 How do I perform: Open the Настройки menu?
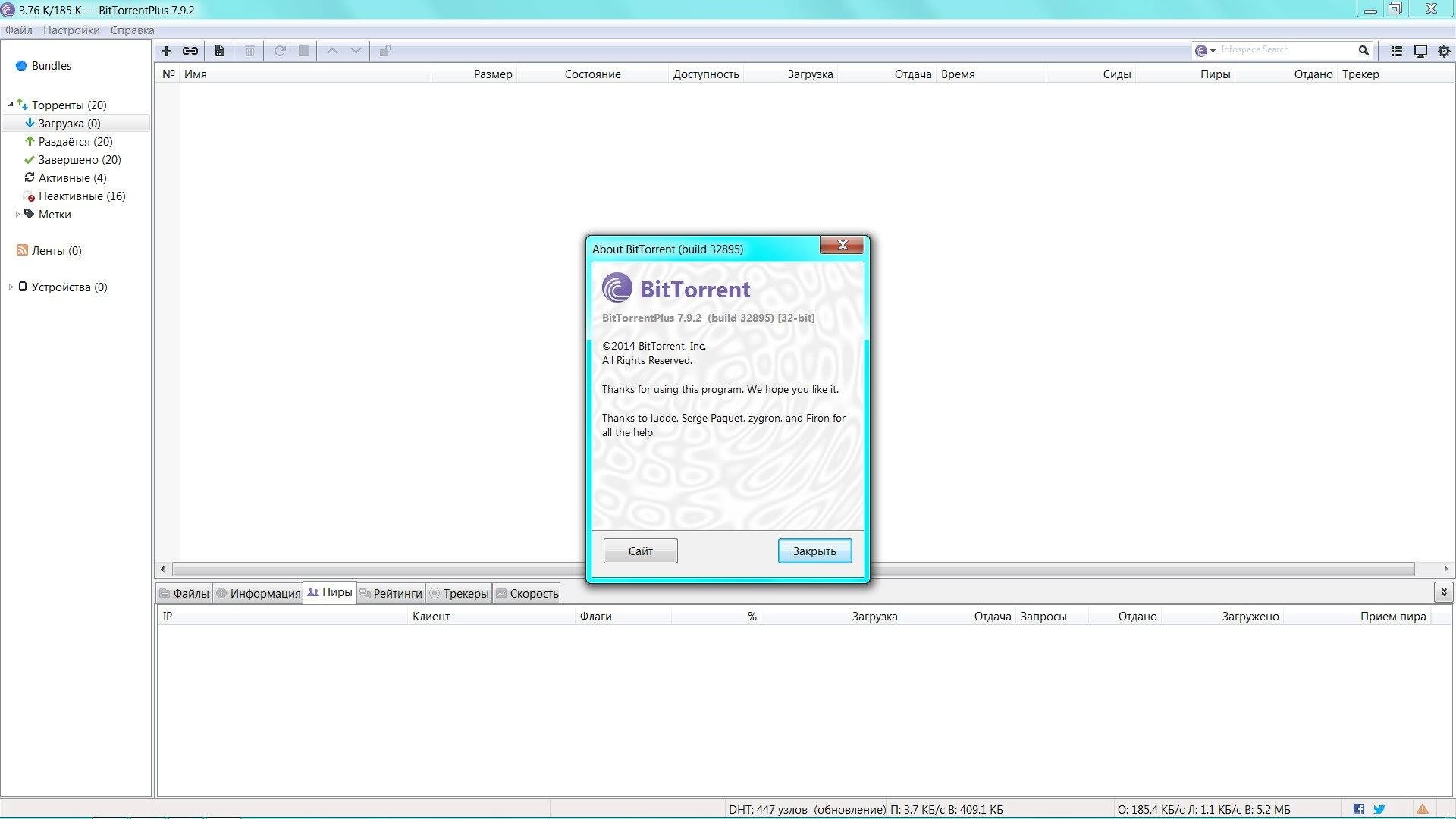71,30
